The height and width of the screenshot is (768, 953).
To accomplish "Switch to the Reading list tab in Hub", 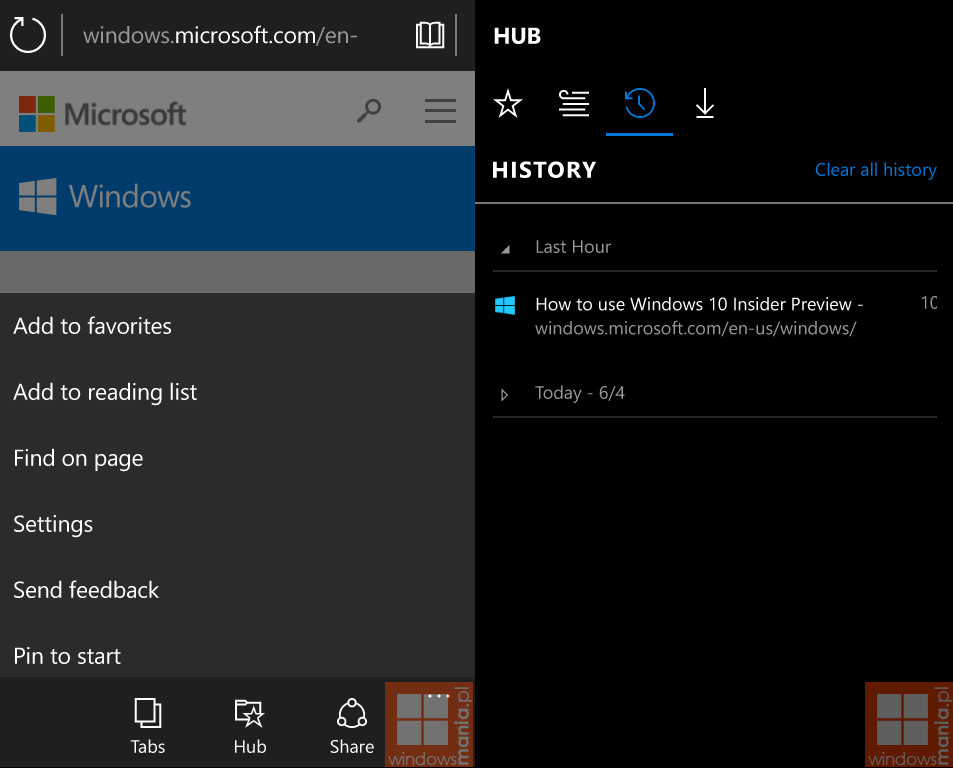I will tap(574, 103).
